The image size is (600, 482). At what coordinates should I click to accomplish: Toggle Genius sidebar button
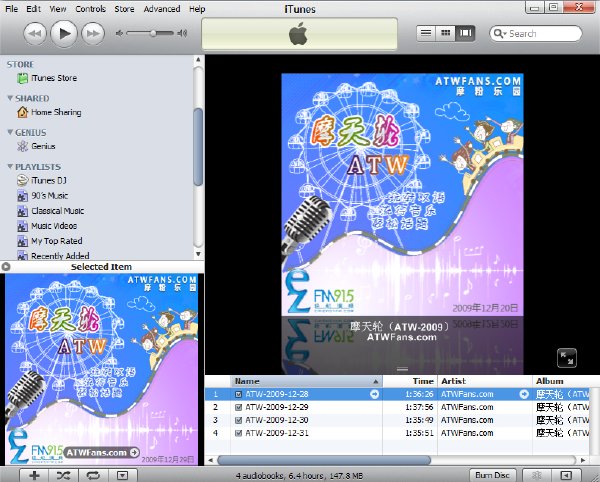566,475
